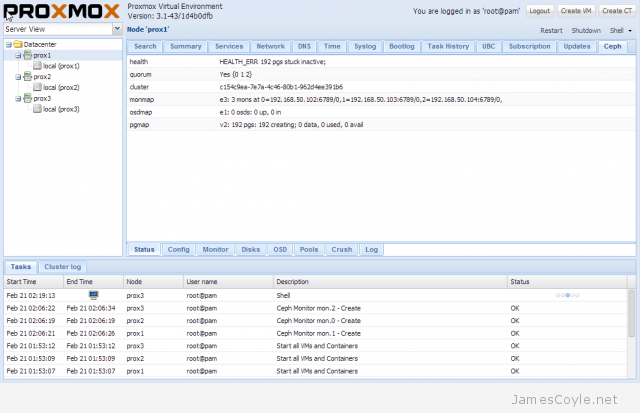Click the running spinner in the Shell task row
The width and height of the screenshot is (640, 413).
tap(567, 295)
